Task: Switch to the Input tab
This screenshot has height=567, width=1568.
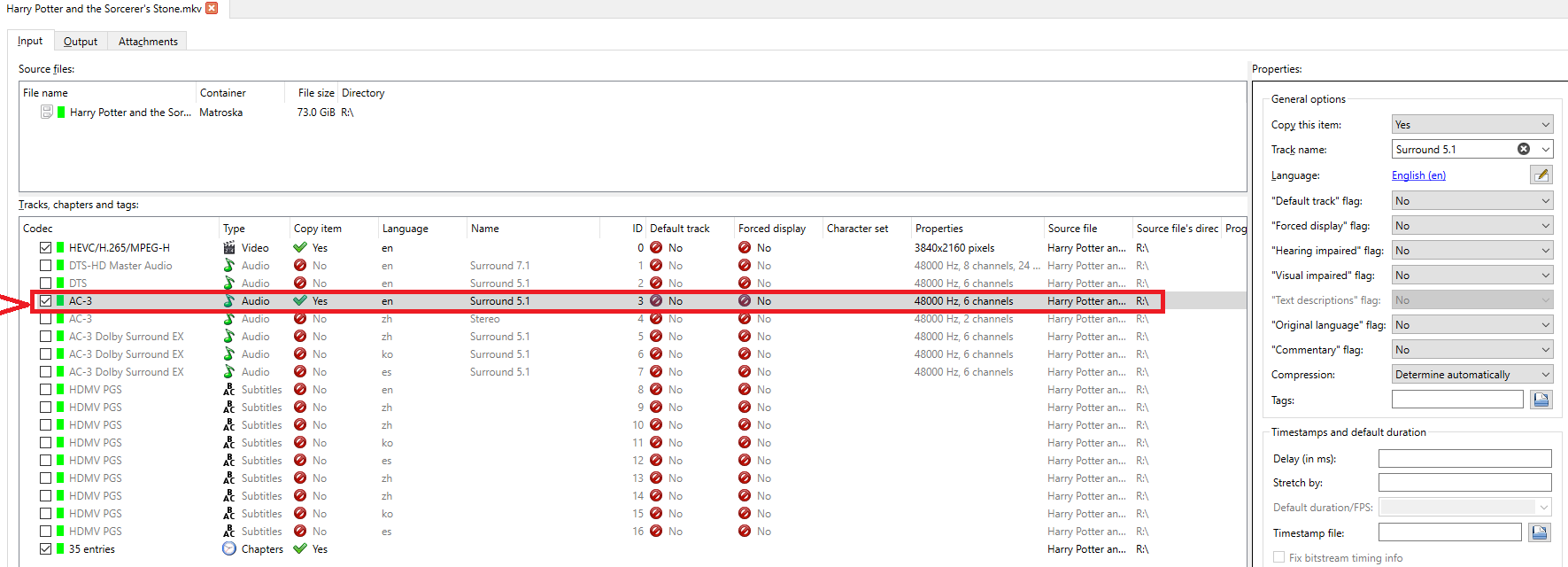Action: click(30, 41)
